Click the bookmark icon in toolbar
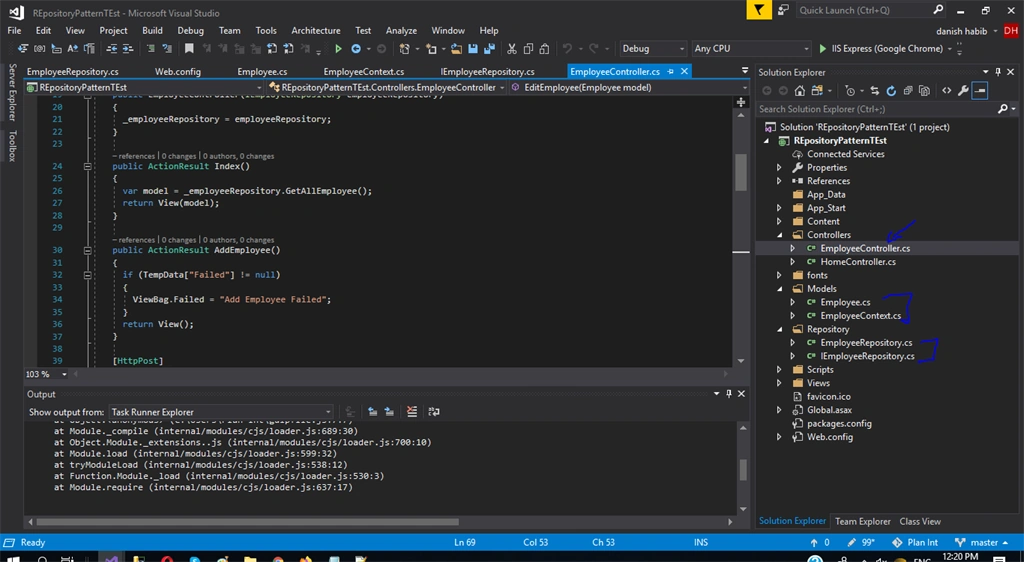Screen dimensions: 1024x562 tap(189, 48)
